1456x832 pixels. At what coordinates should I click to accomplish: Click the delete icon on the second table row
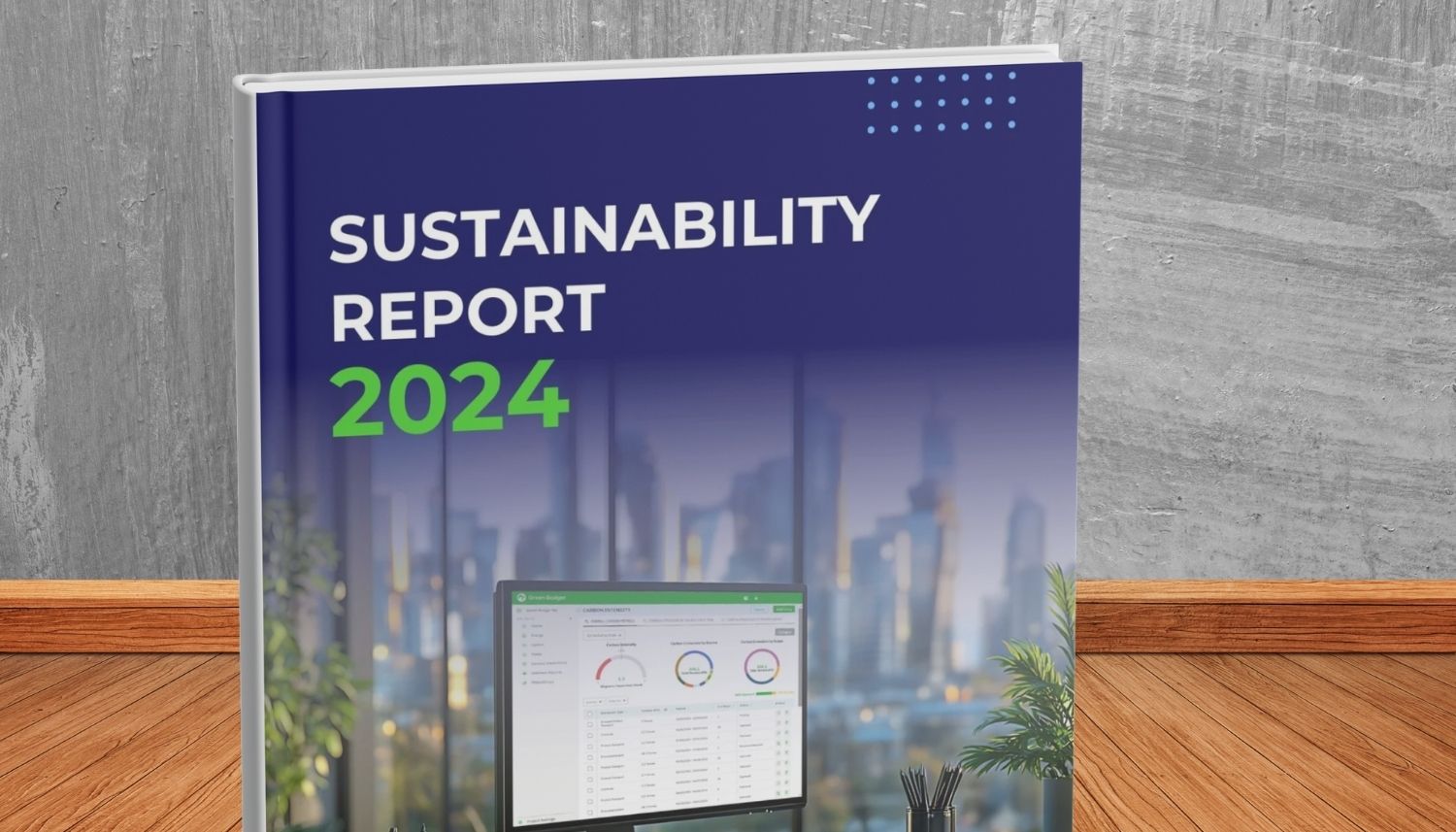pyautogui.click(x=785, y=722)
